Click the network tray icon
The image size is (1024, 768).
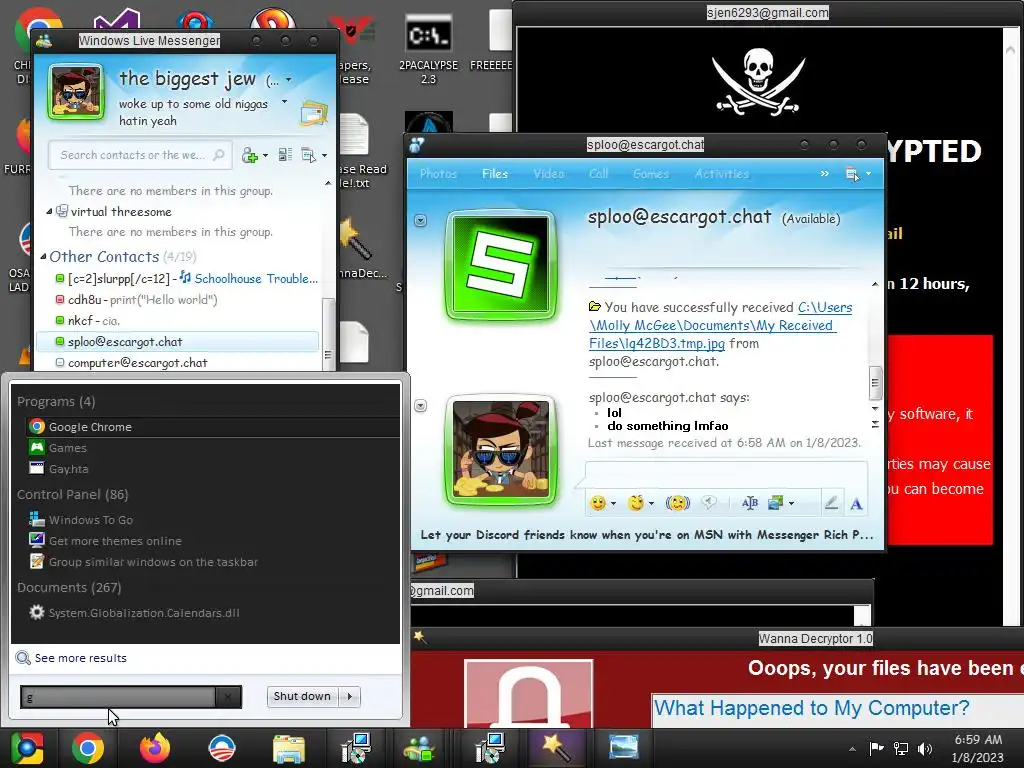click(901, 748)
